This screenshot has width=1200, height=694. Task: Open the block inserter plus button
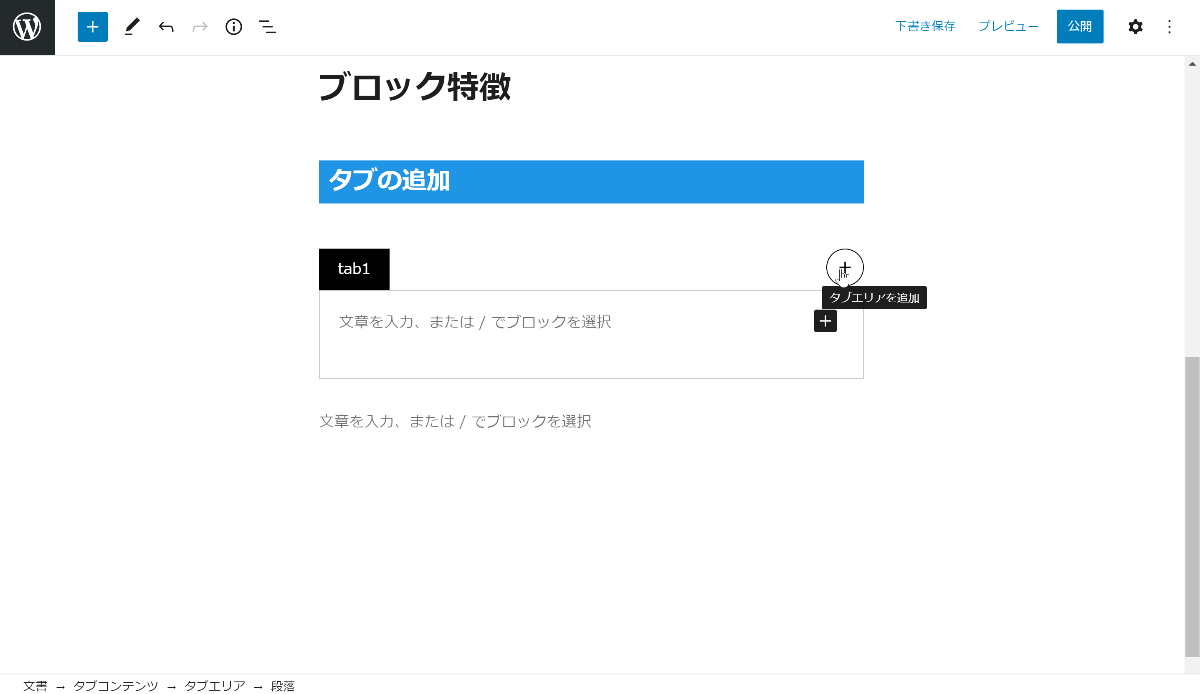point(92,27)
